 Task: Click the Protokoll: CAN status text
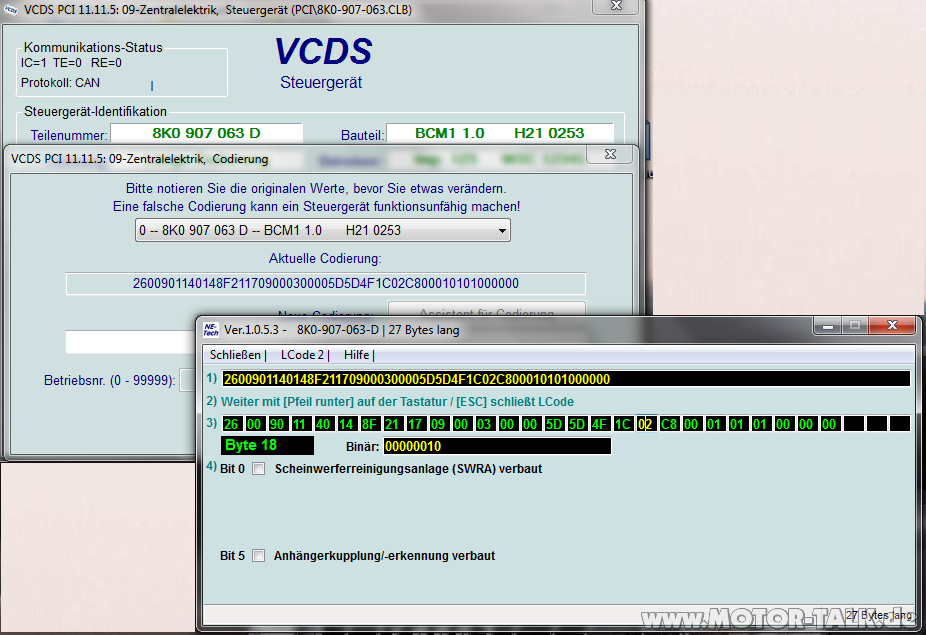60,83
